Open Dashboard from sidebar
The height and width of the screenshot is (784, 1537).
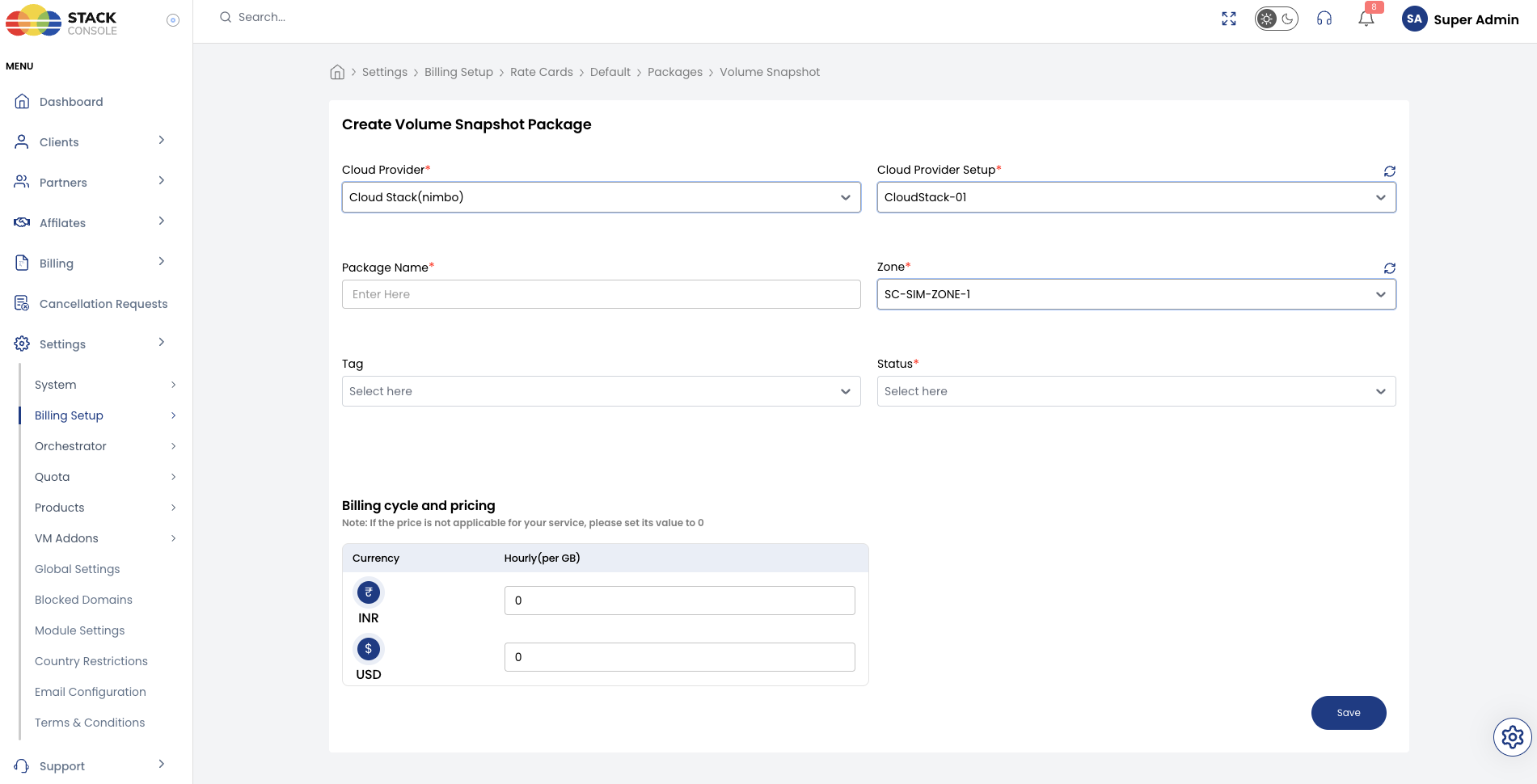coord(71,102)
